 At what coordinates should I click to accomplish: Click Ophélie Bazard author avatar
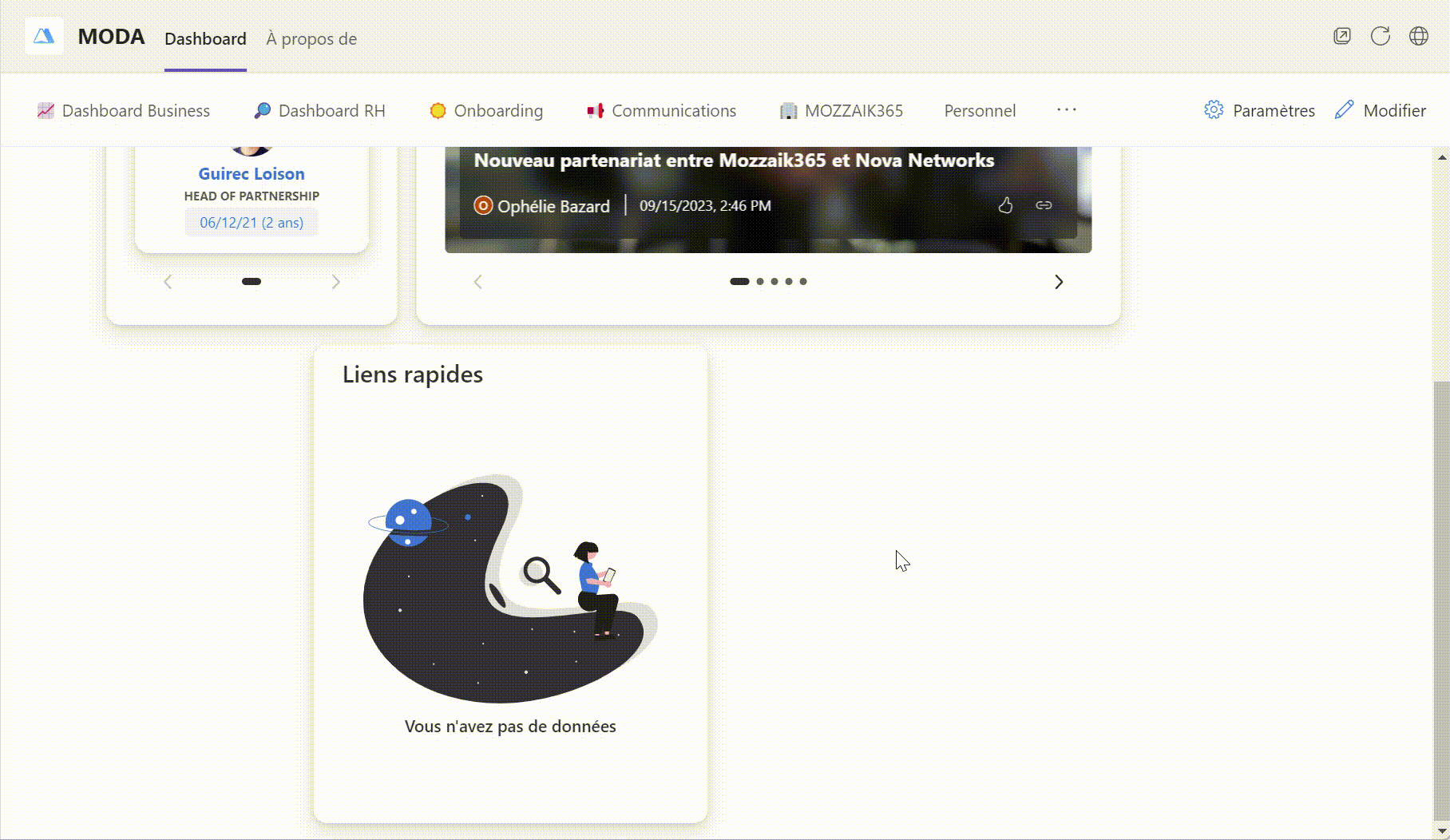pos(483,206)
